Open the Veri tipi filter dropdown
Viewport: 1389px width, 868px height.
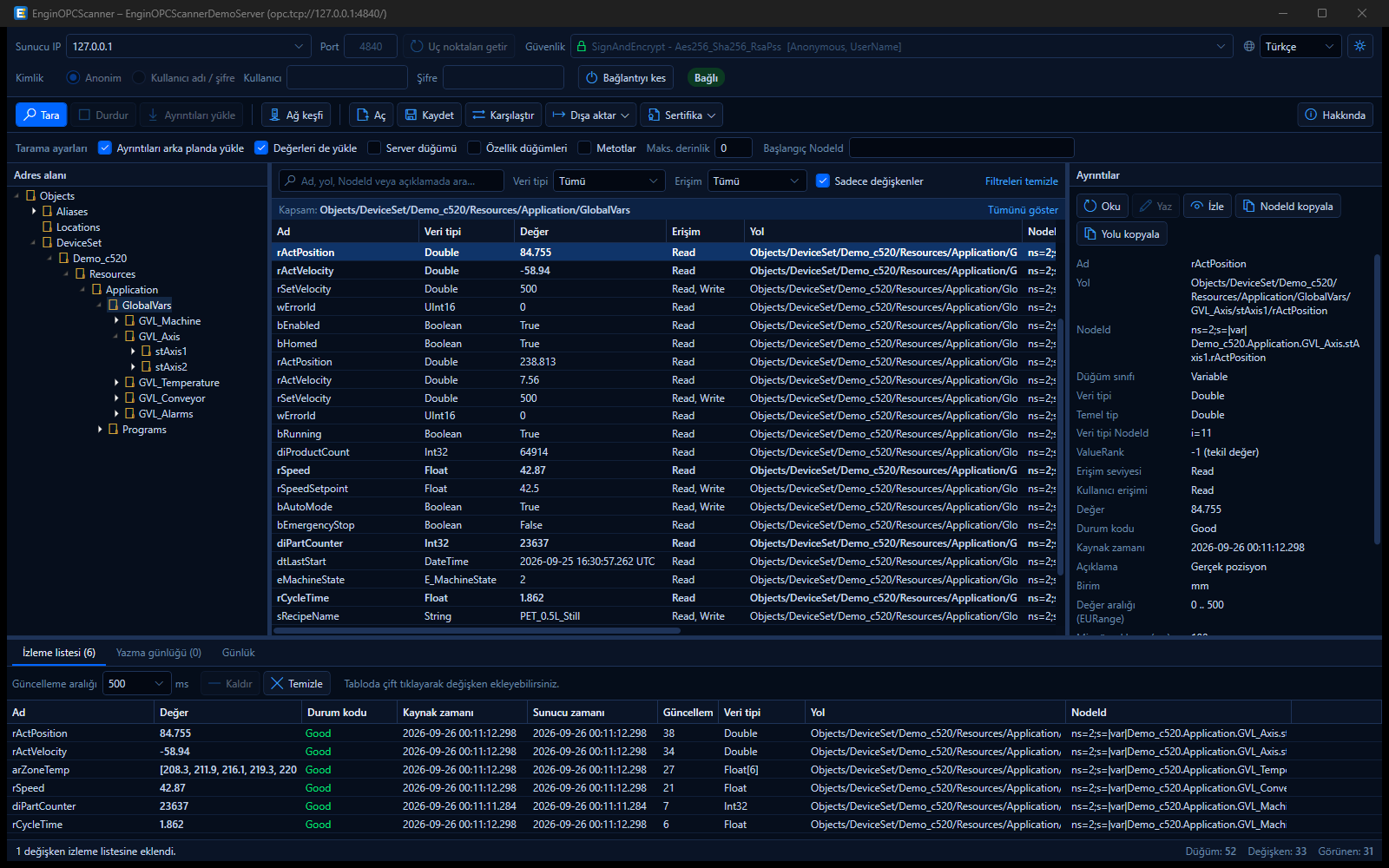tap(609, 181)
